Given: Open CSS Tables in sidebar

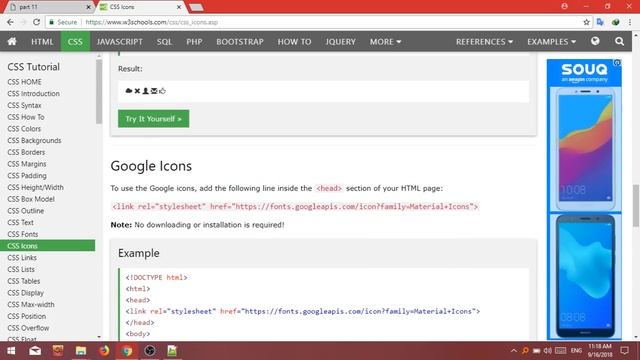Looking at the screenshot, I should coord(24,281).
